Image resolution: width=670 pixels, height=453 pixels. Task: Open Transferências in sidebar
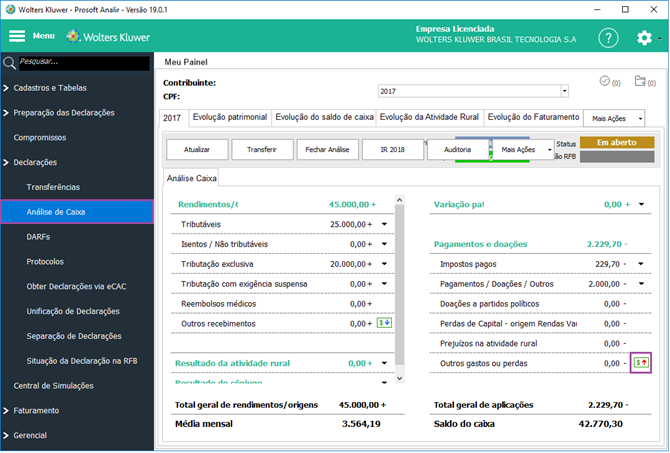53,187
